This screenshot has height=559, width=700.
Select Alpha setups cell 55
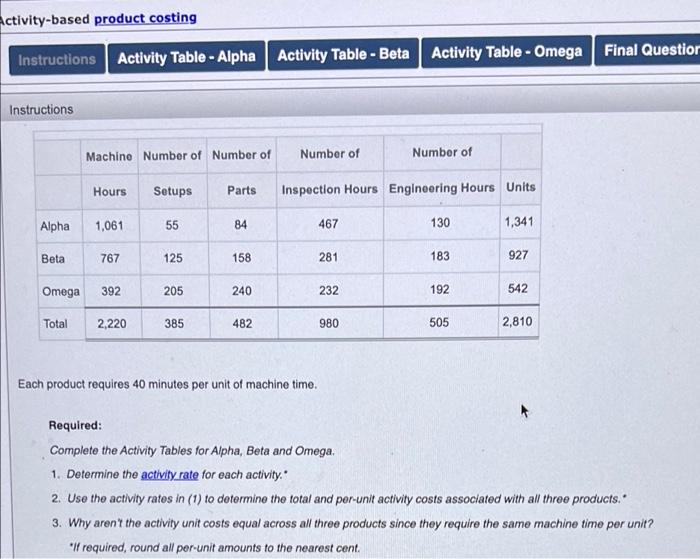172,225
